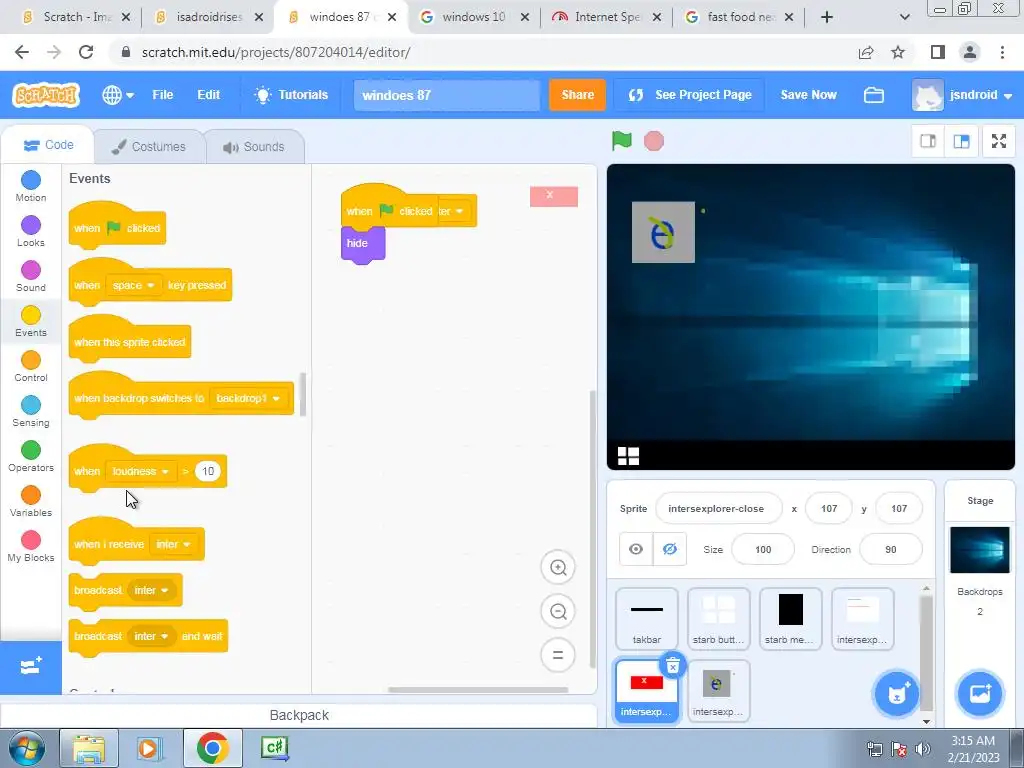1024x768 pixels.
Task: Click the block palette scrollbar
Action: click(x=303, y=394)
